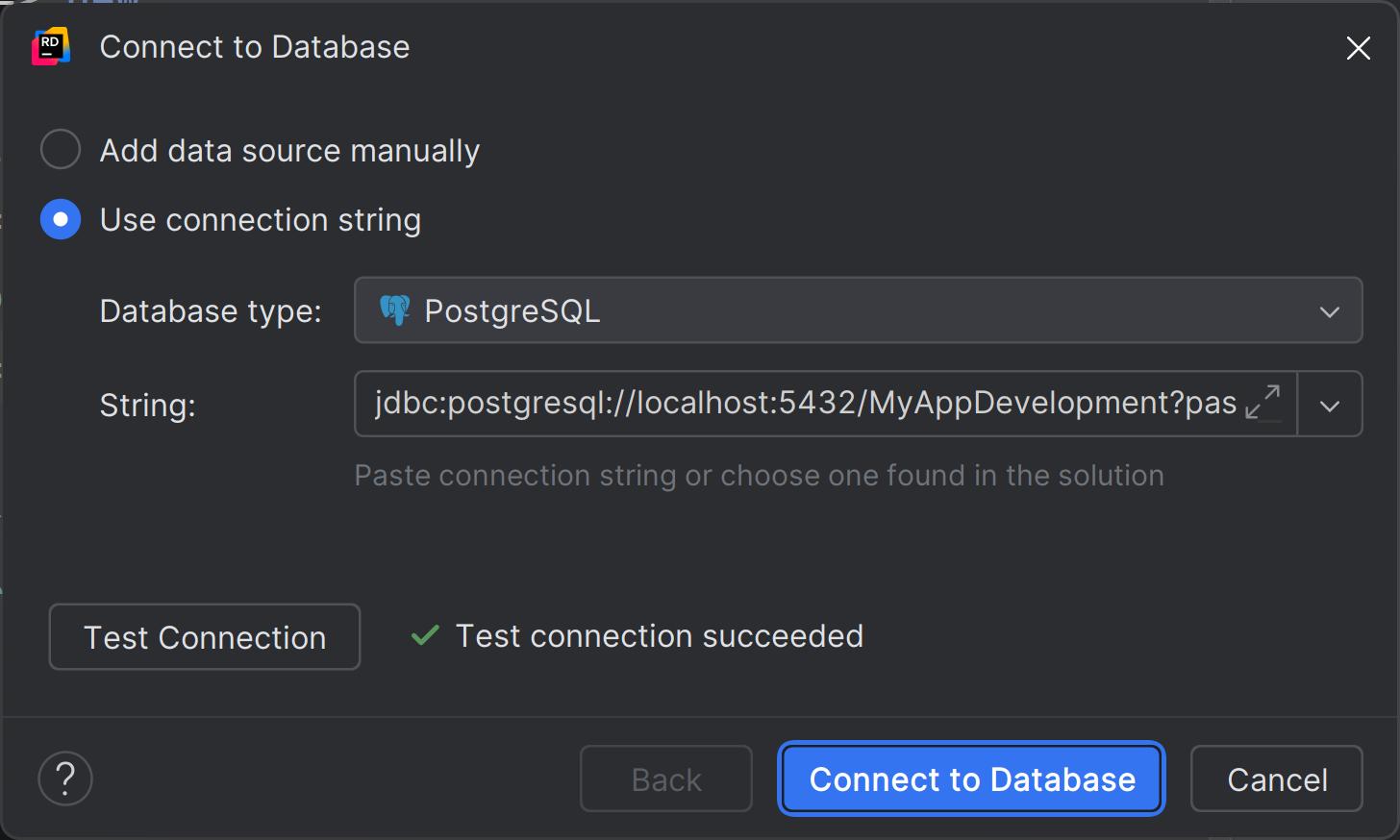This screenshot has height=840, width=1400.
Task: Confirm with the blue Connect to Database button
Action: click(971, 779)
